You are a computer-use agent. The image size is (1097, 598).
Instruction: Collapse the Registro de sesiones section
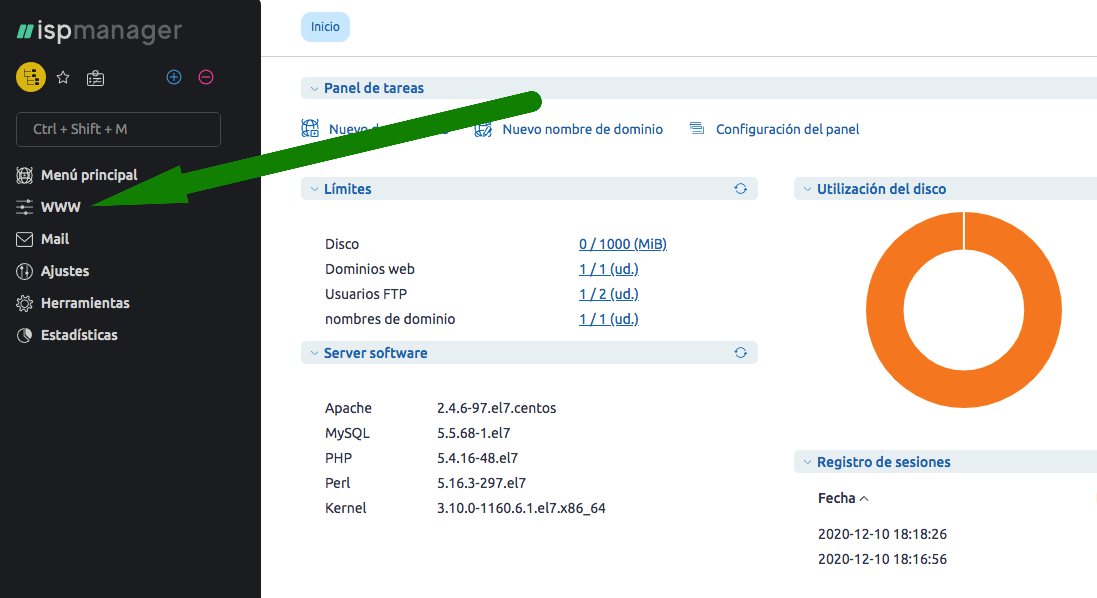coord(806,462)
